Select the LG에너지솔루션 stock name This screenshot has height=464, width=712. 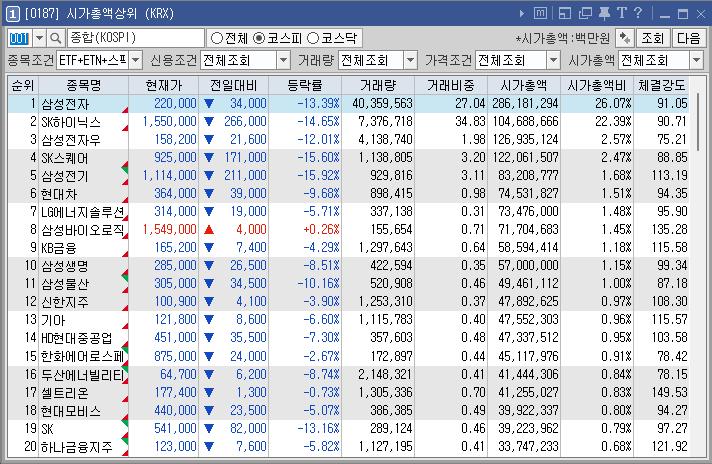click(83, 212)
